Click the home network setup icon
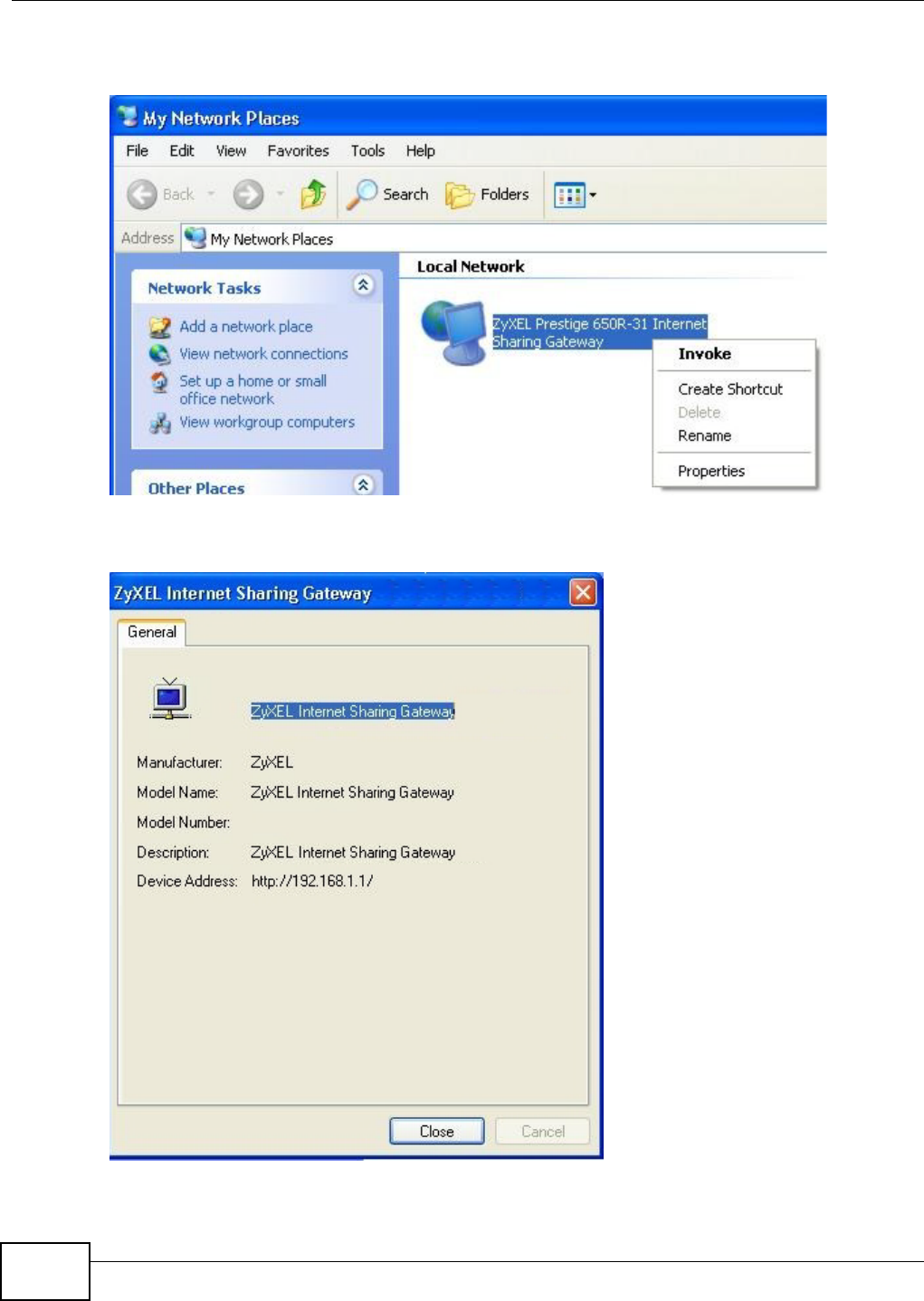The image size is (924, 1301). point(160,382)
